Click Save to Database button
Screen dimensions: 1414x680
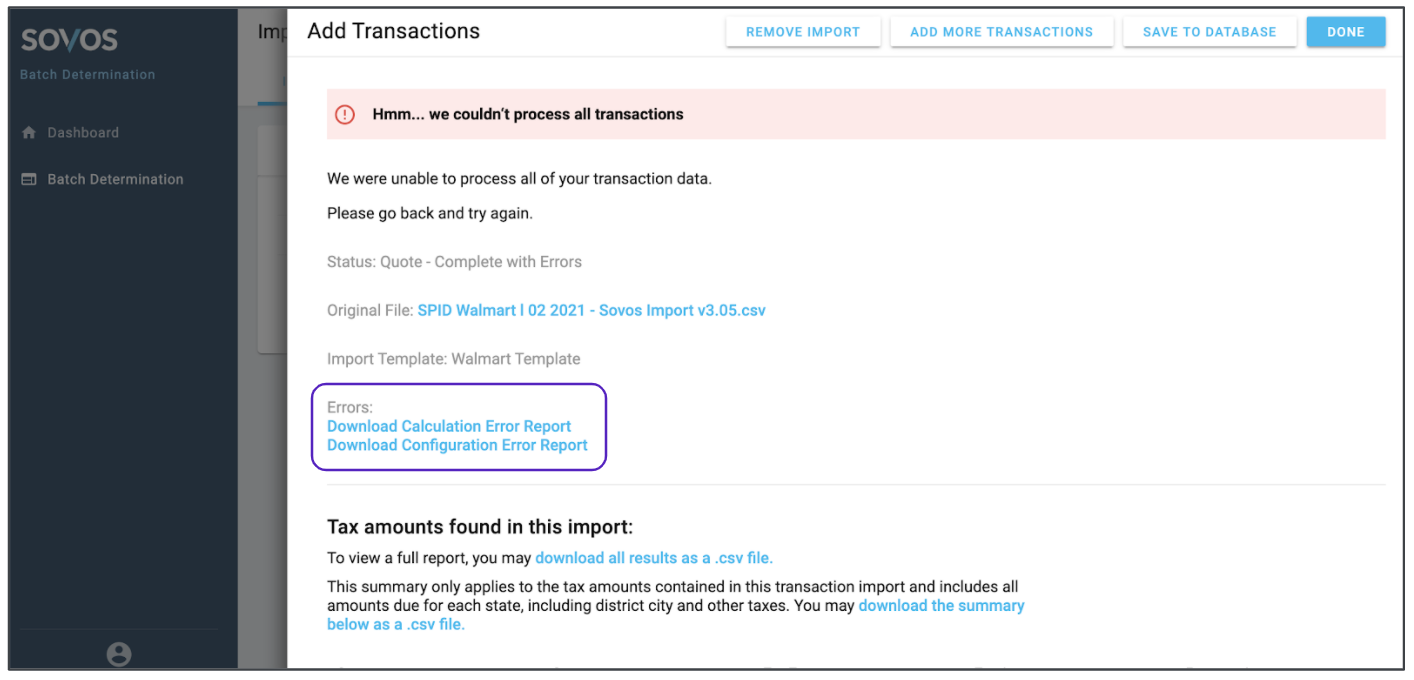click(x=1209, y=32)
